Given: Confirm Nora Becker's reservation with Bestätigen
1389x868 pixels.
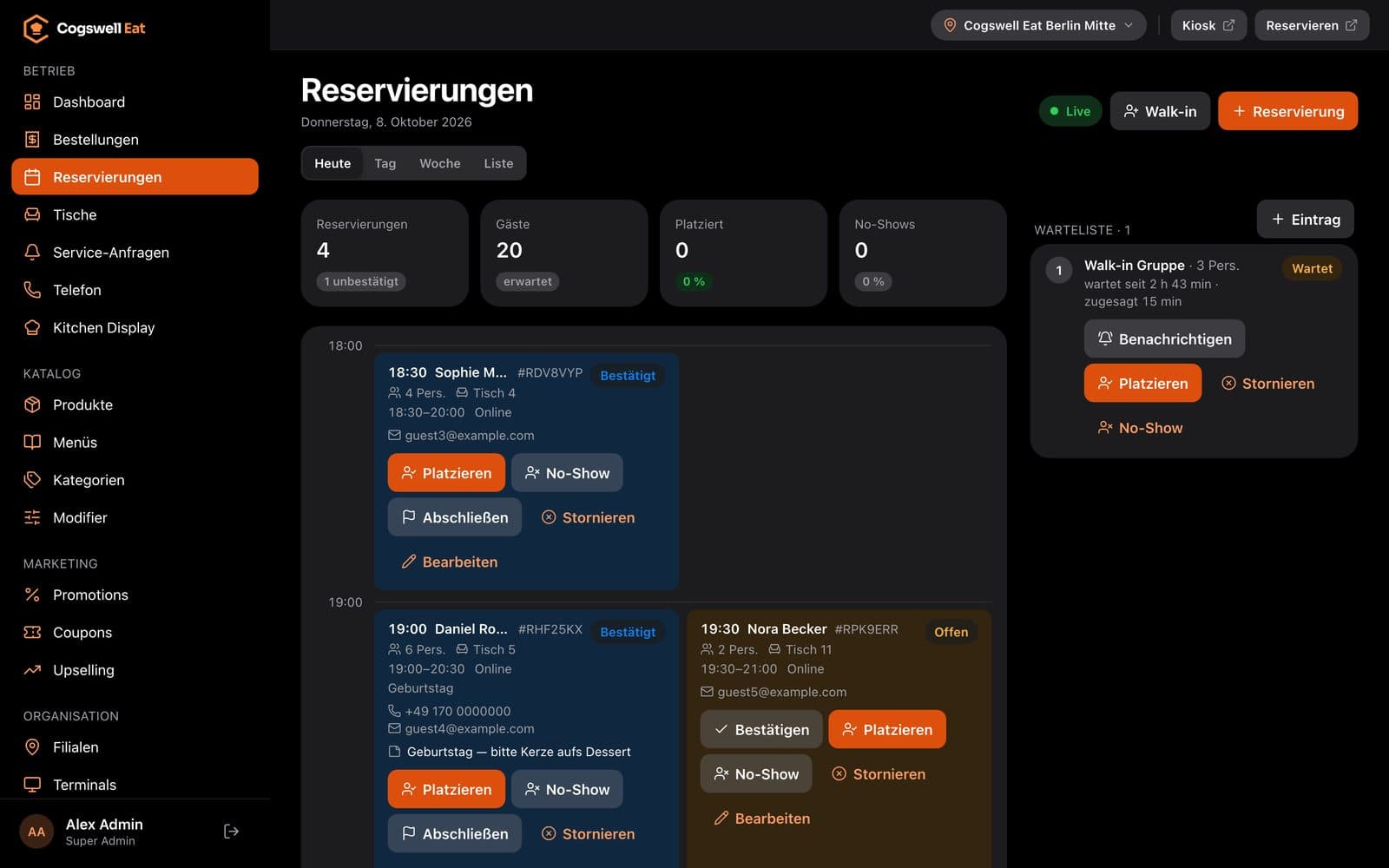Looking at the screenshot, I should coord(761,729).
